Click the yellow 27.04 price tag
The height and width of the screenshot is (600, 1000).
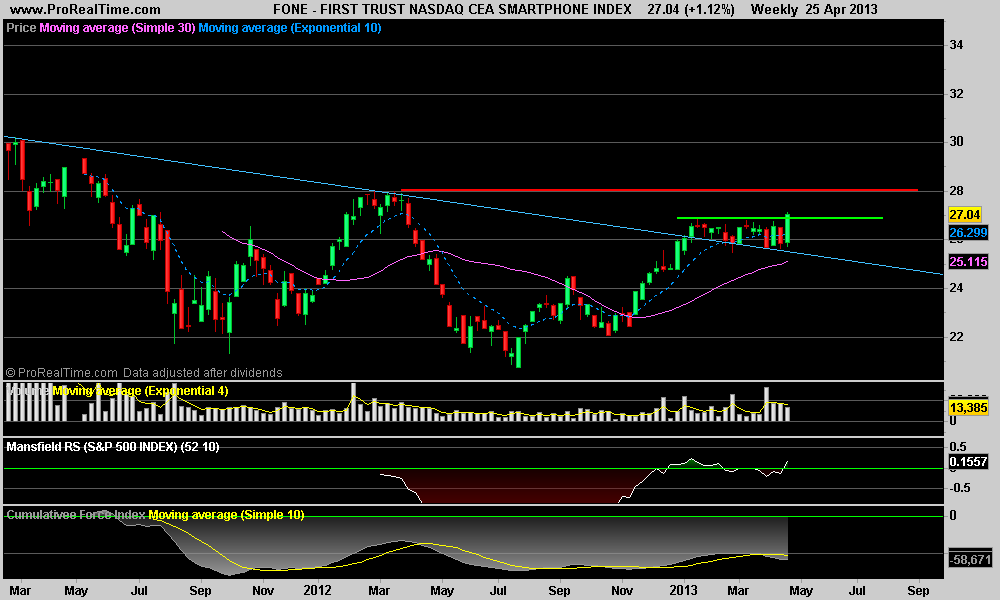(964, 215)
